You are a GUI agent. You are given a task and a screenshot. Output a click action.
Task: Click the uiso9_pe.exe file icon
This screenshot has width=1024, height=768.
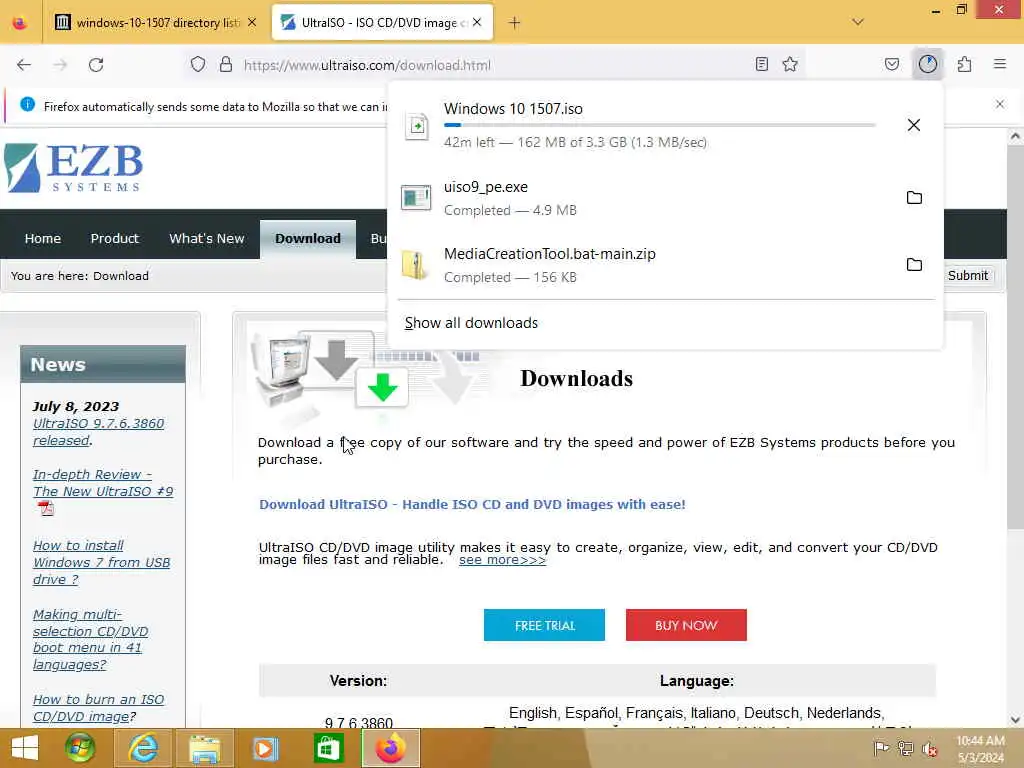click(x=416, y=197)
